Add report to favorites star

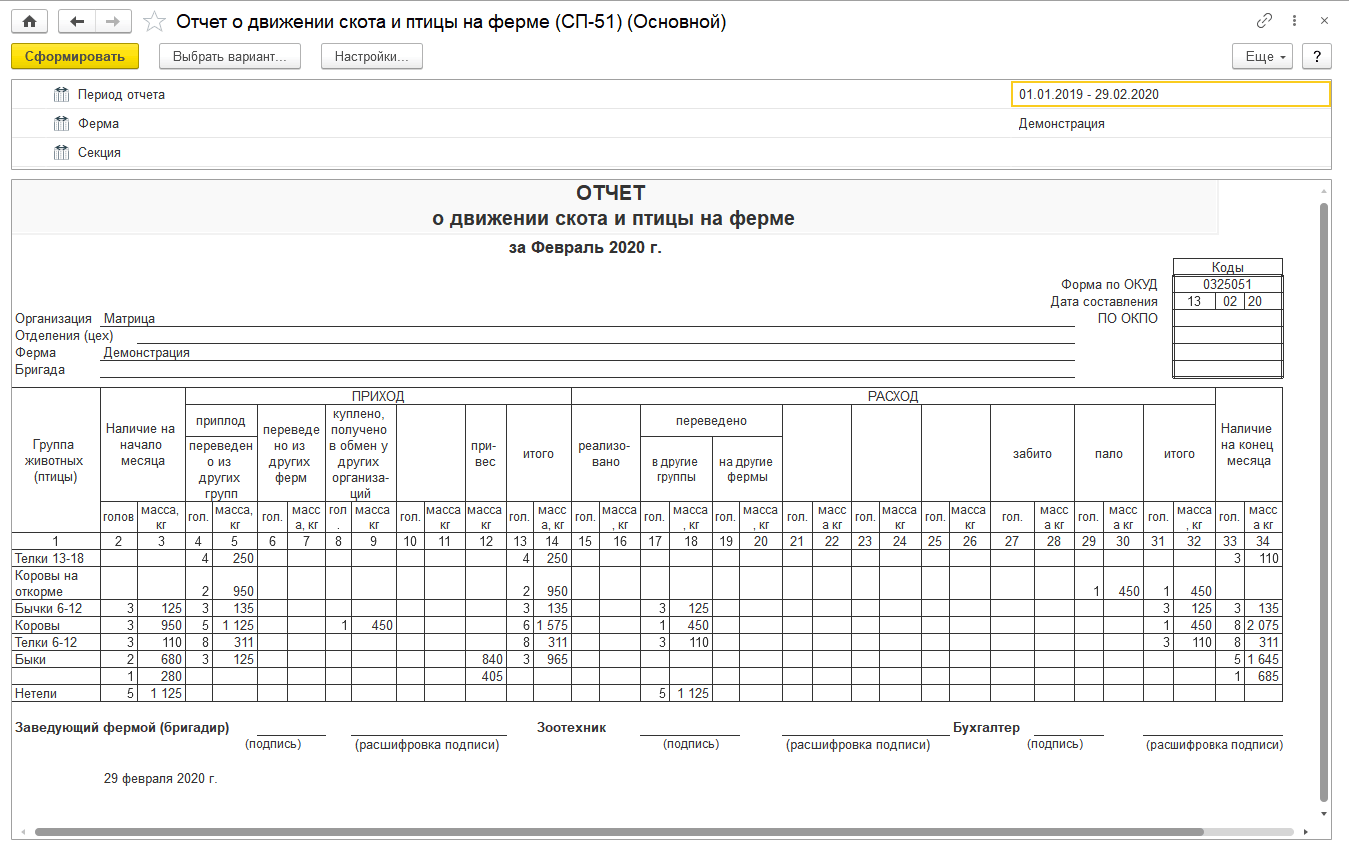pos(154,21)
